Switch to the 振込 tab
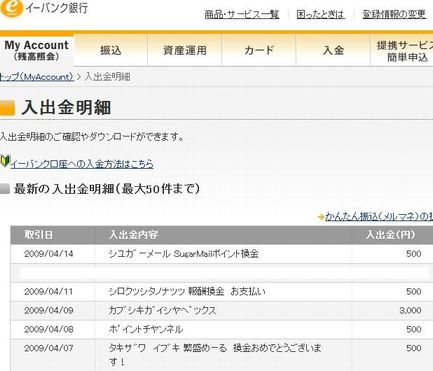433x371 pixels. (111, 50)
